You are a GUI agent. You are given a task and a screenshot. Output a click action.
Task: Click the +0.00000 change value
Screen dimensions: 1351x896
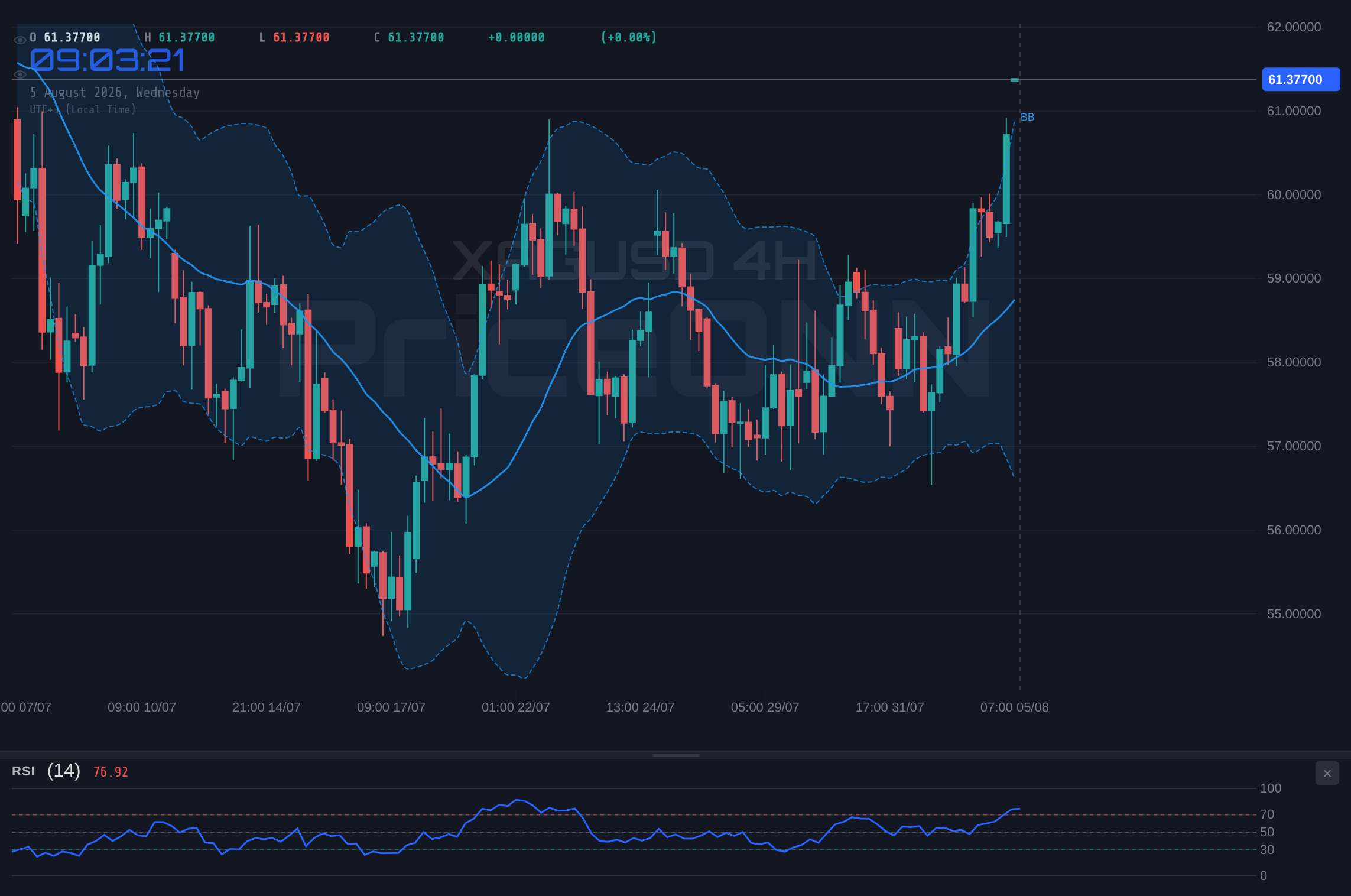point(517,37)
